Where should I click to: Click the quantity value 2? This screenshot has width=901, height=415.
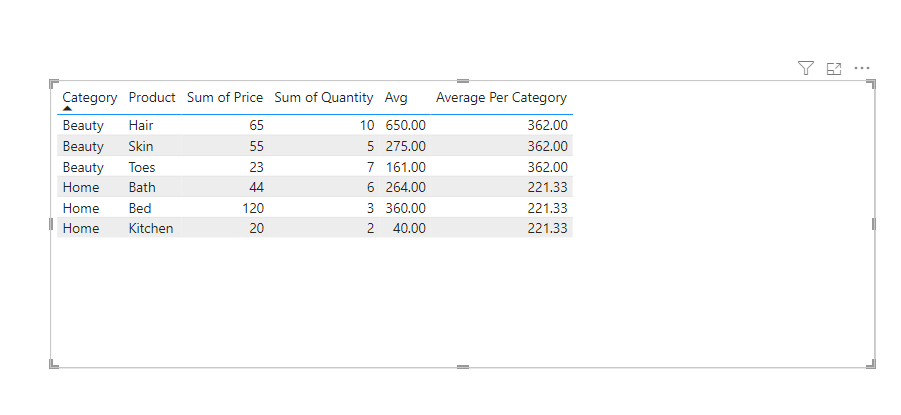pos(371,228)
